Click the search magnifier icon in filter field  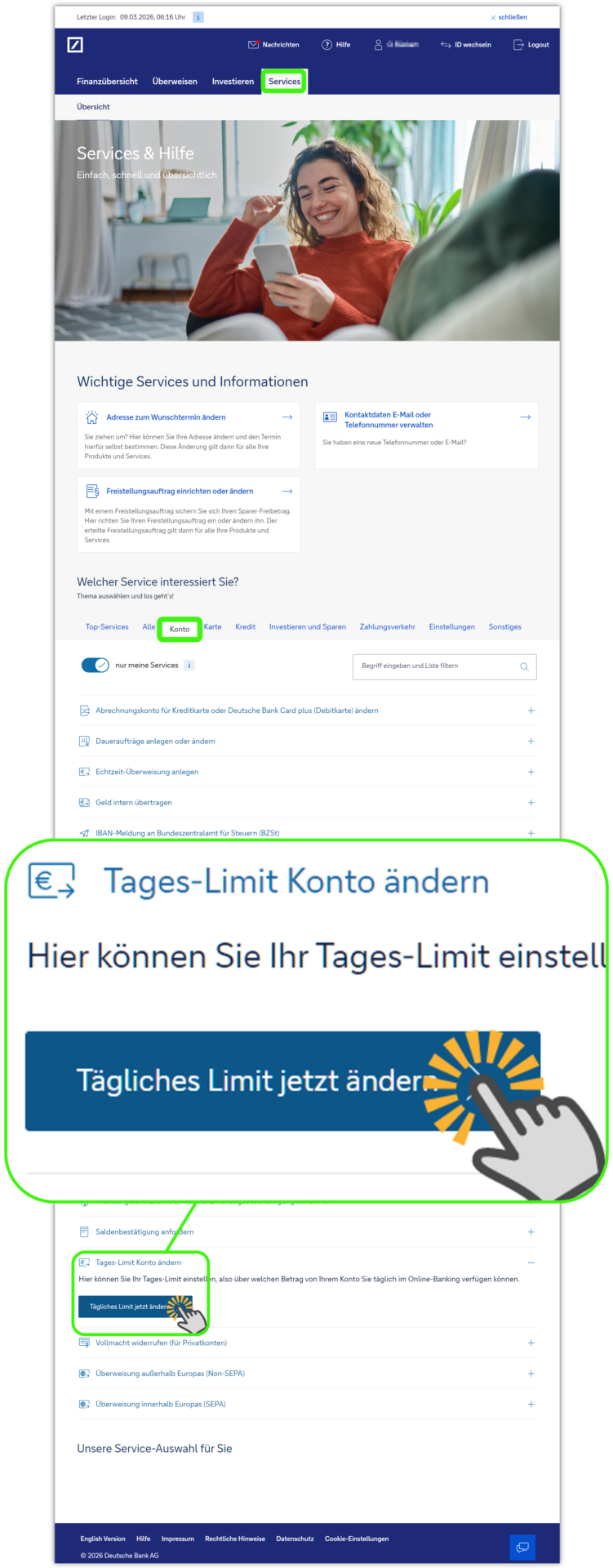[524, 666]
